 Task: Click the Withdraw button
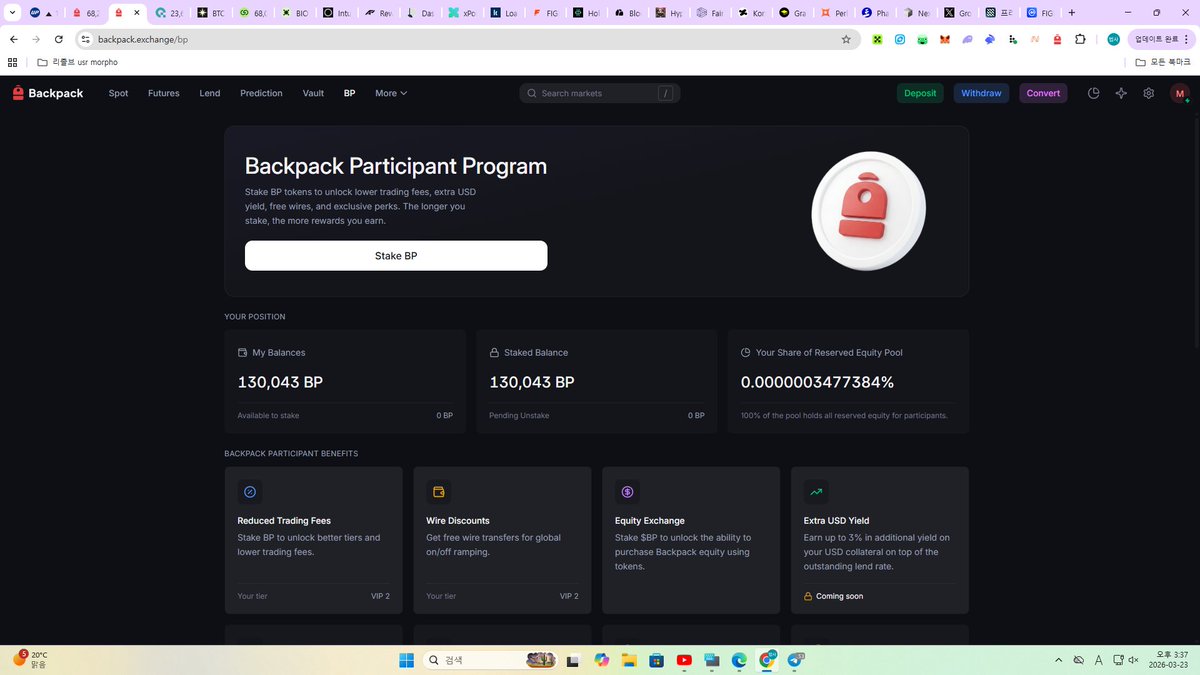coord(981,93)
